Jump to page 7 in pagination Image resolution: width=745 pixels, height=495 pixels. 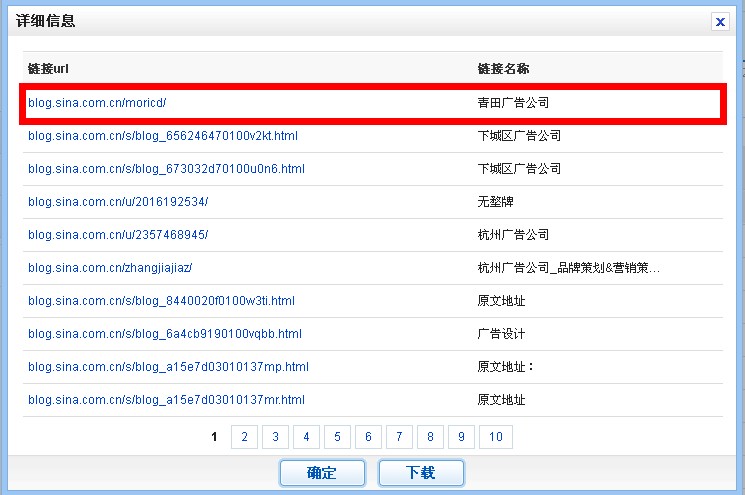[399, 437]
